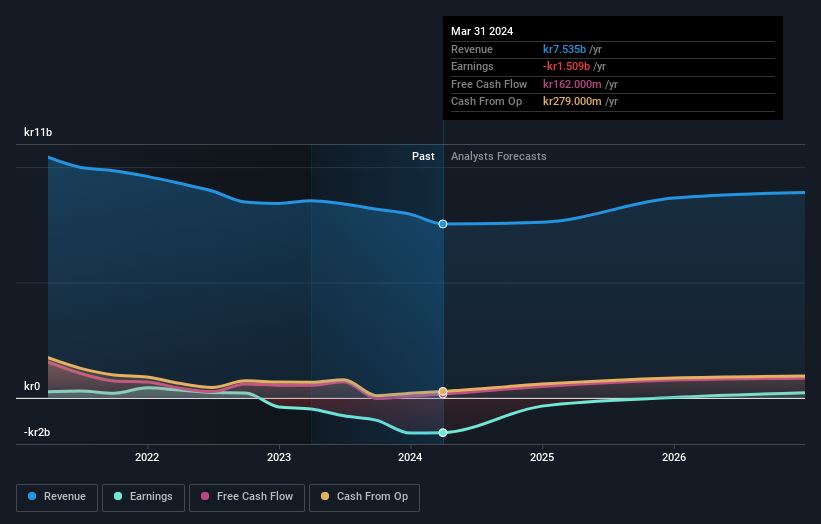
Task: Select the 2022 x-axis label
Action: 147,457
